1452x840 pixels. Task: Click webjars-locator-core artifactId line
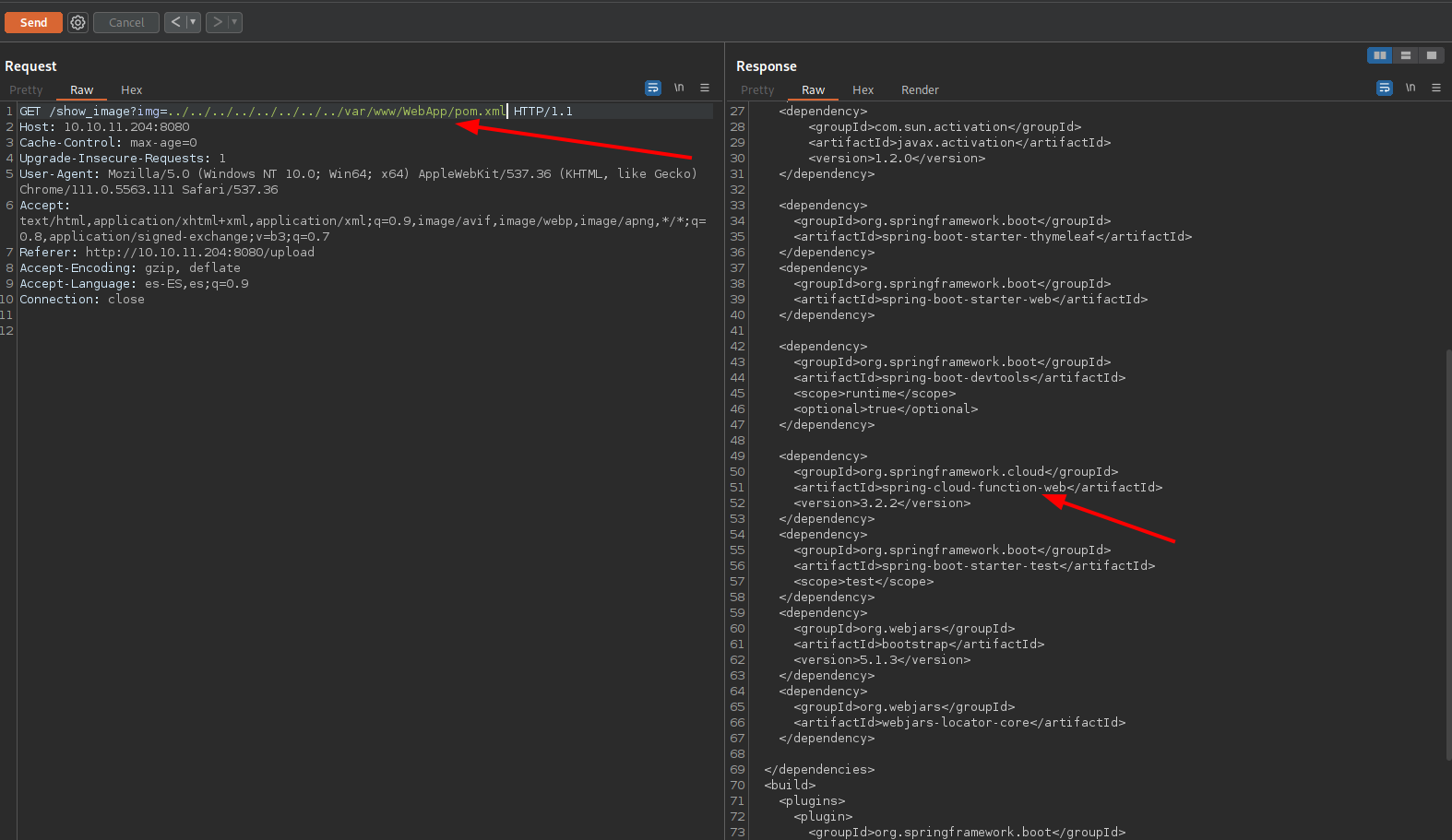click(959, 722)
